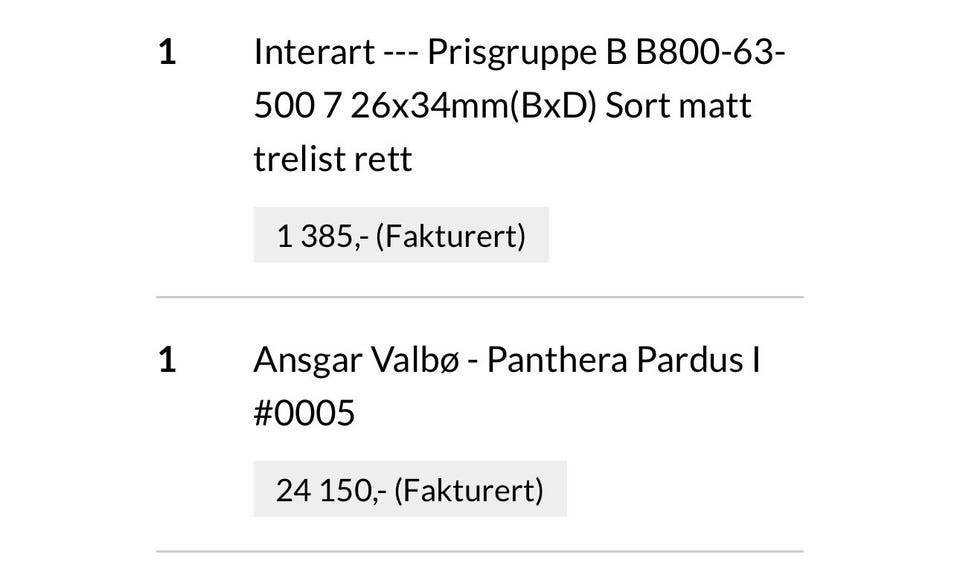Viewport: 960px width, 563px height.
Task: Click the Prisgruppe B text
Action: pos(526,52)
